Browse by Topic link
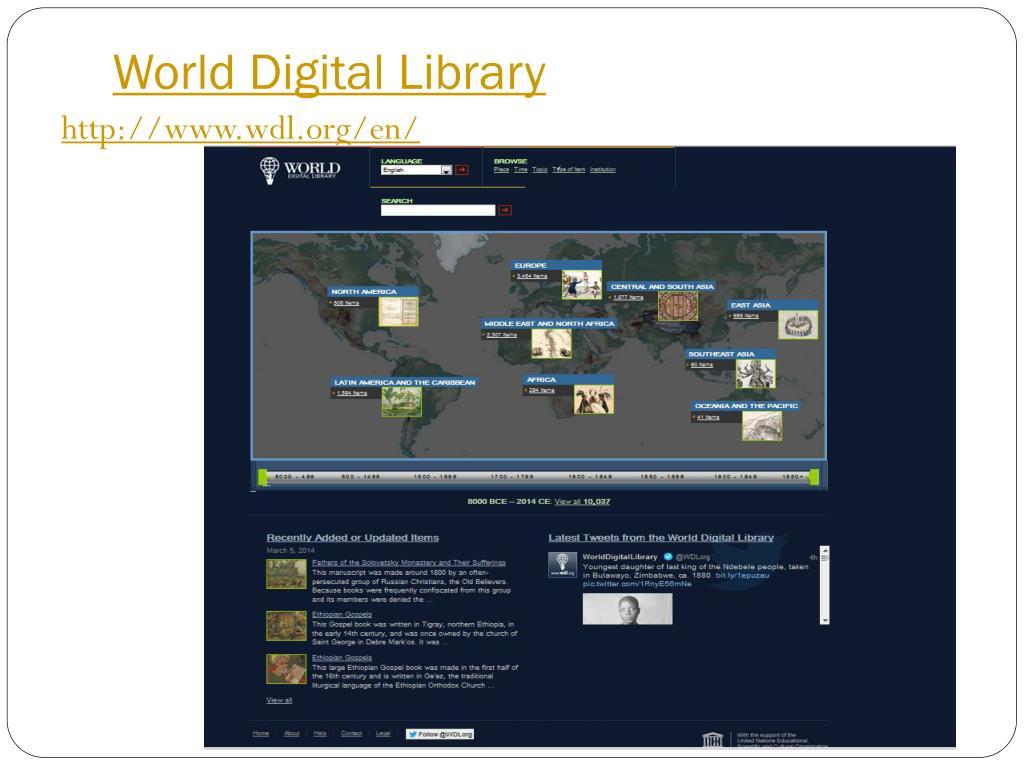The height and width of the screenshot is (768, 1024). [540, 170]
